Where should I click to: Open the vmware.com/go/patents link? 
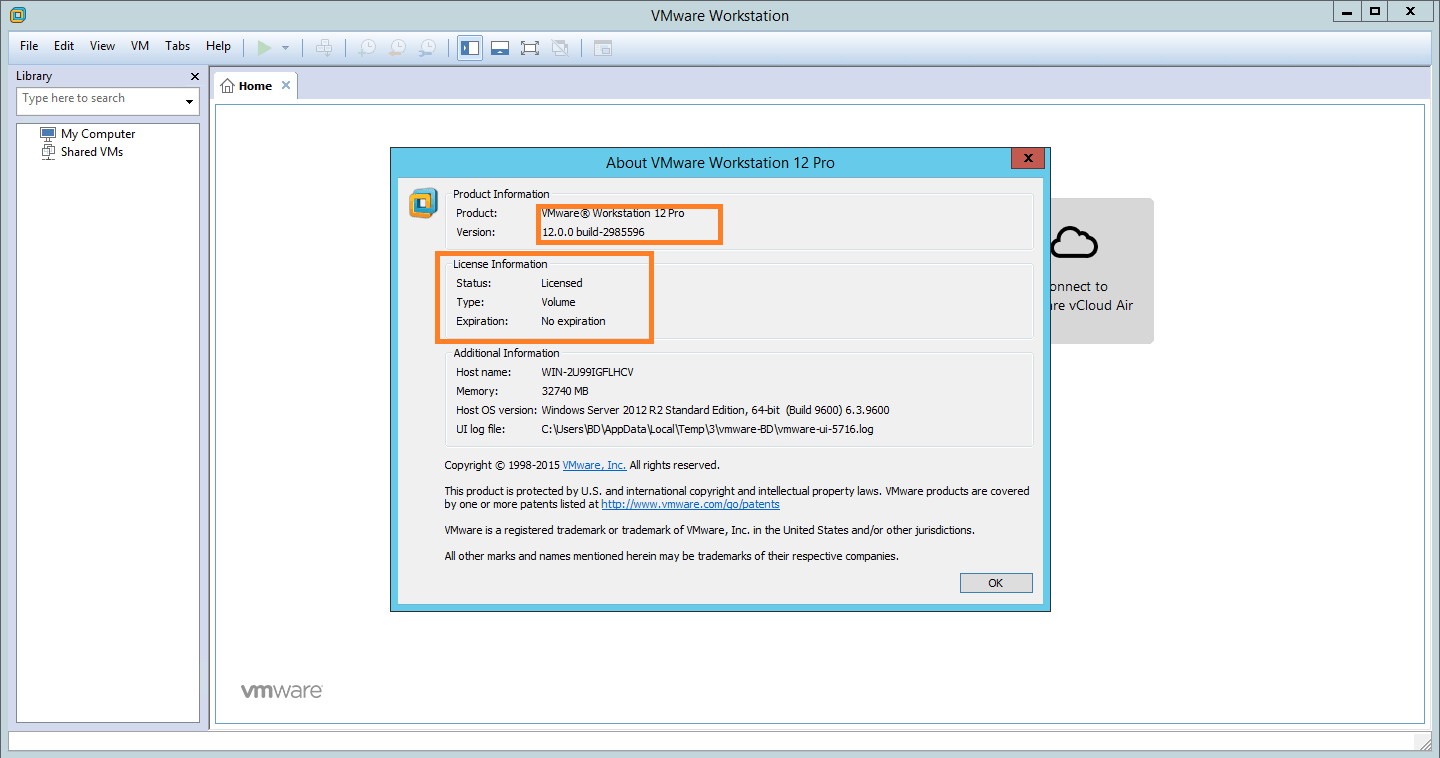click(690, 504)
